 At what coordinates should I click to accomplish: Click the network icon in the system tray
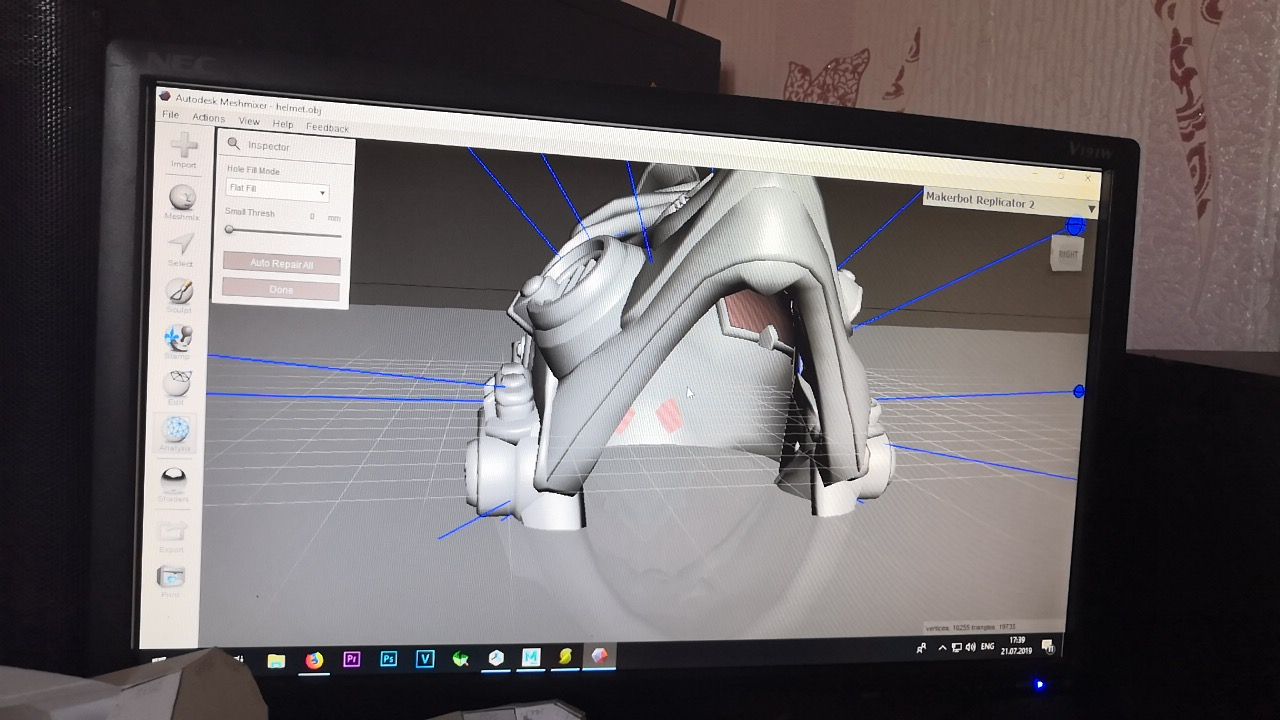[956, 648]
